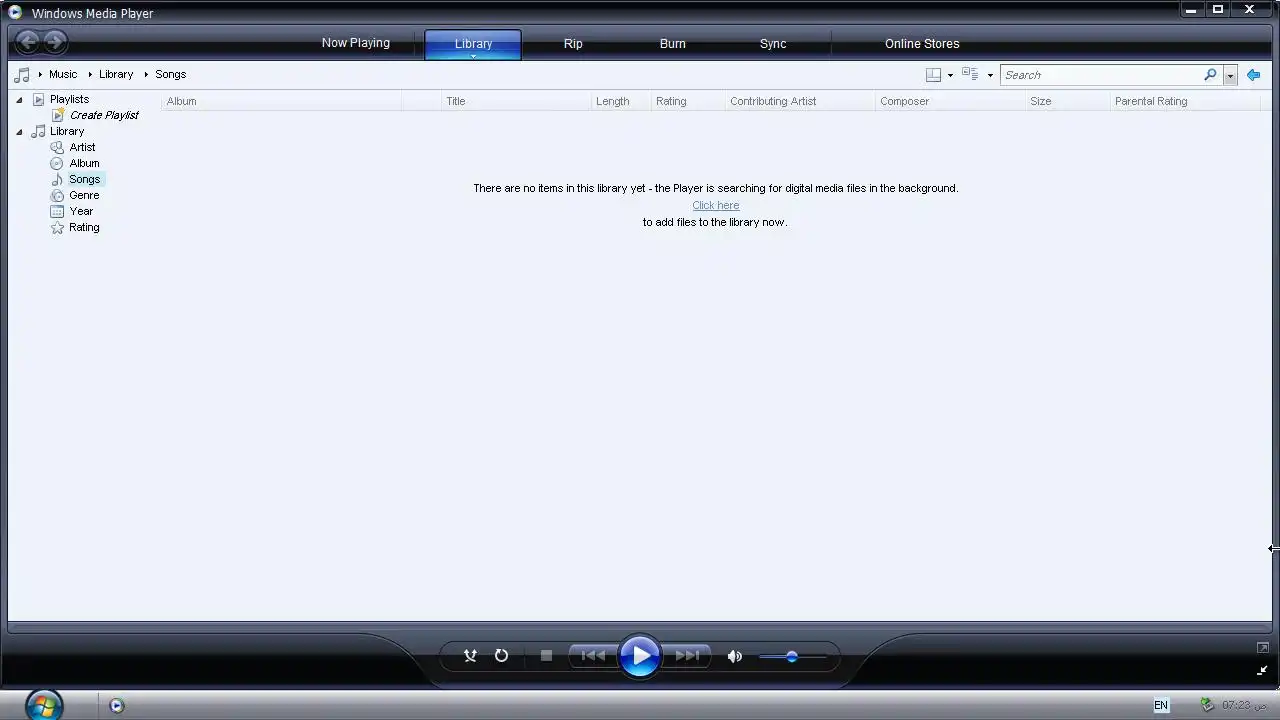The image size is (1280, 720).
Task: Expand the arrow between Library and Songs
Action: coord(145,74)
